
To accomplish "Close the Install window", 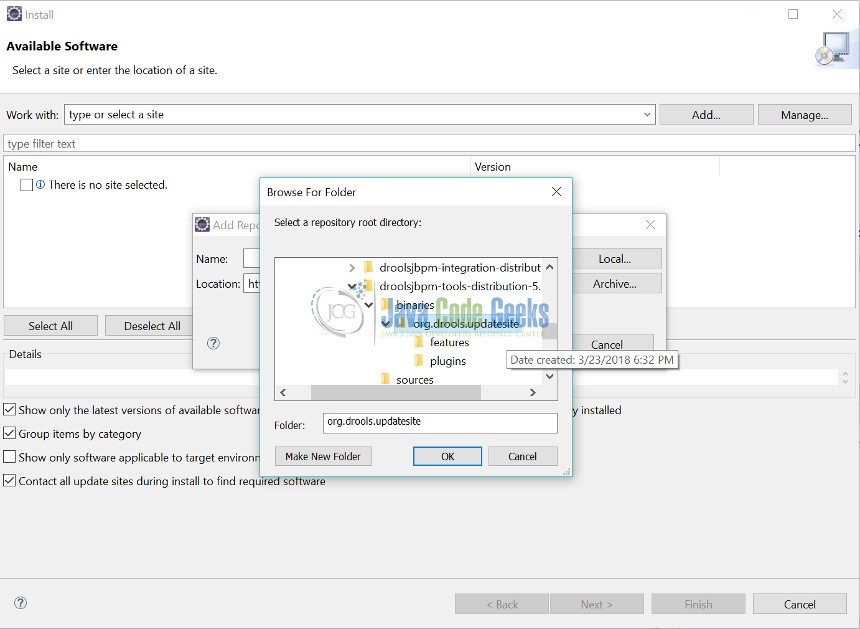I will pos(837,14).
